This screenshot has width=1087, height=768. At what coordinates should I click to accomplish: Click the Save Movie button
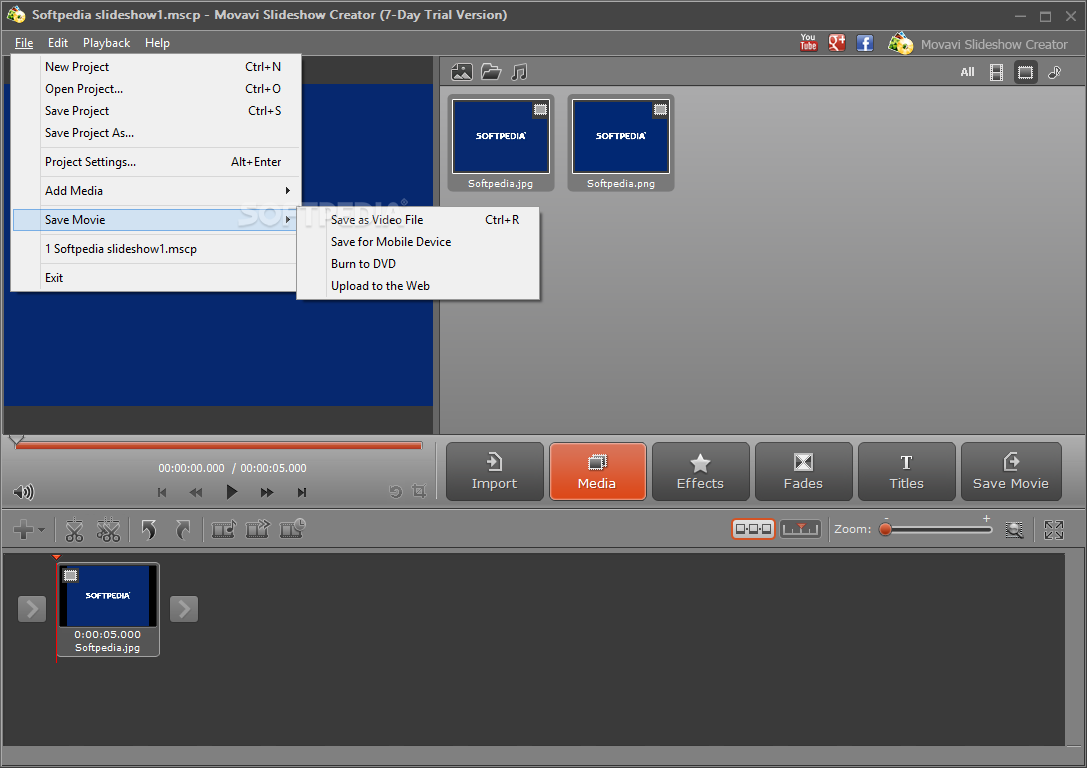(x=1011, y=472)
